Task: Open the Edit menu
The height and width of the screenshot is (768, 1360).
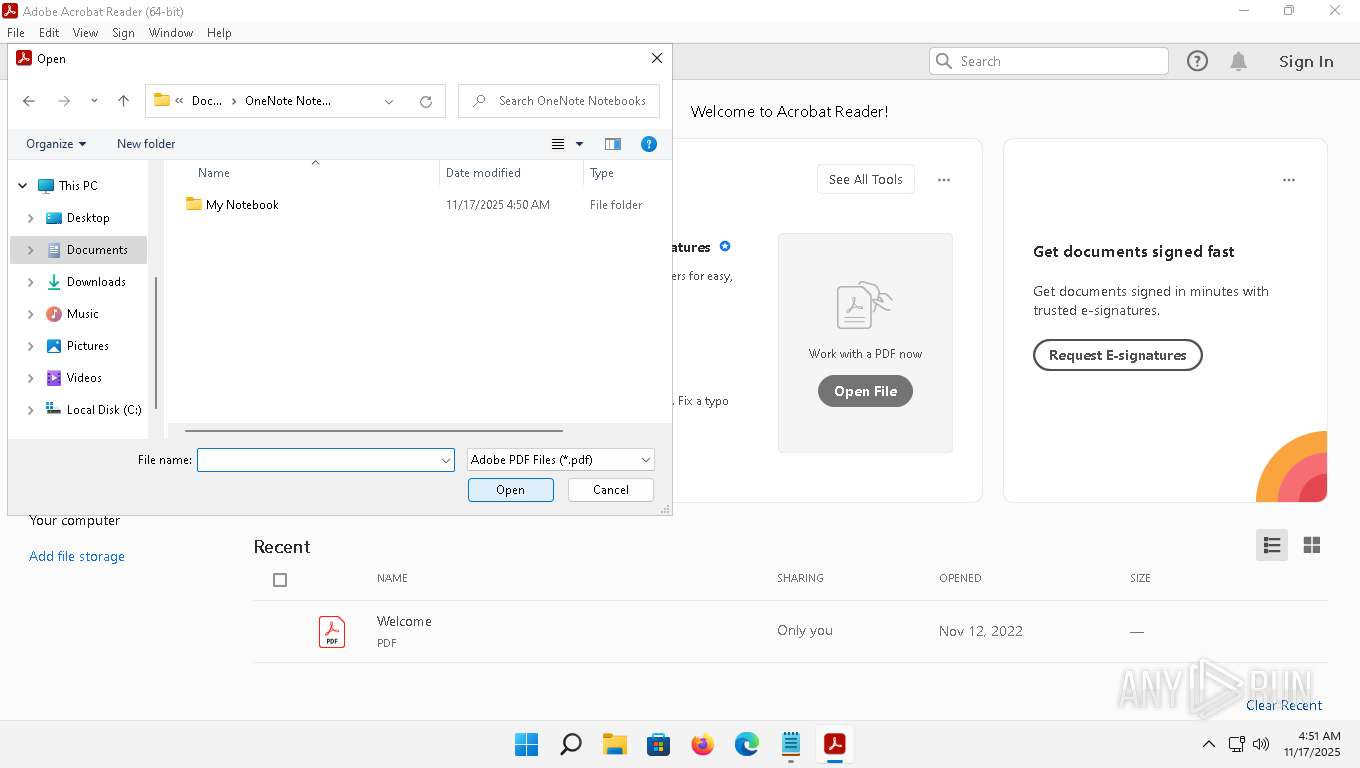Action: click(x=49, y=33)
